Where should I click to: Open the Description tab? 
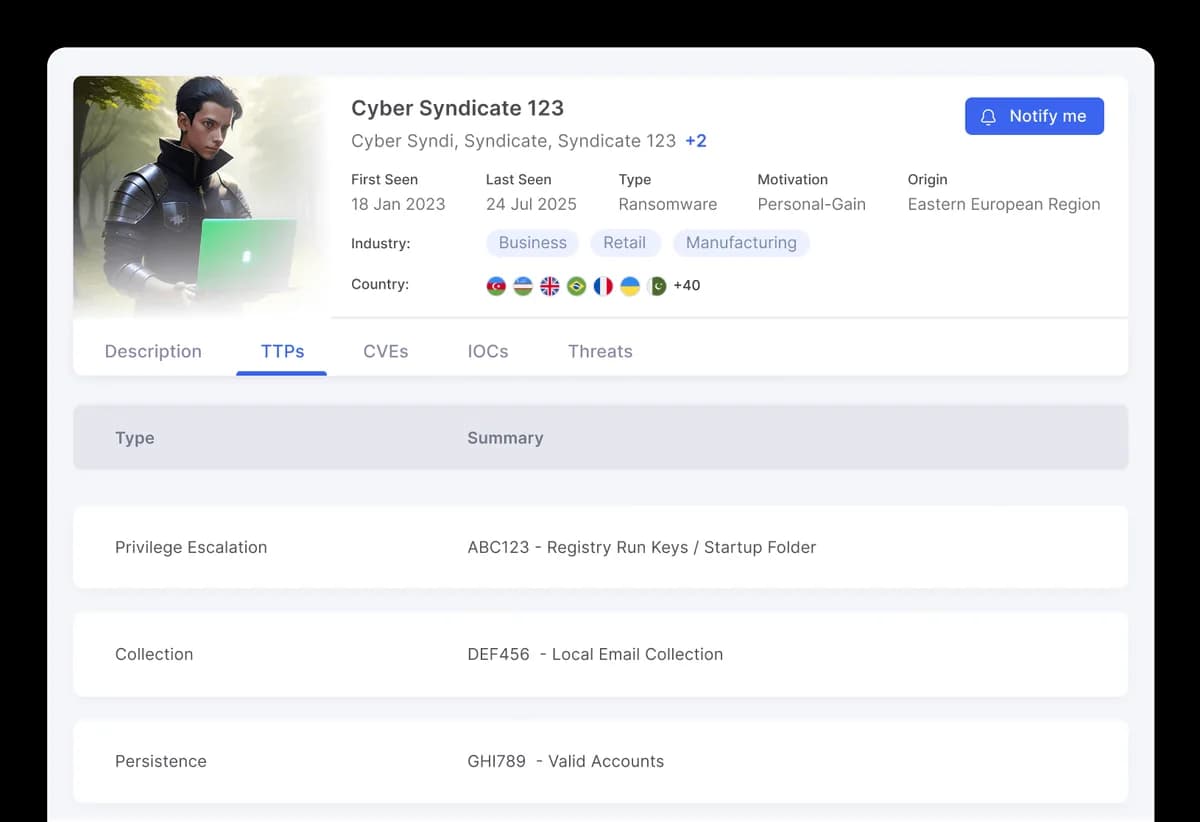(153, 351)
